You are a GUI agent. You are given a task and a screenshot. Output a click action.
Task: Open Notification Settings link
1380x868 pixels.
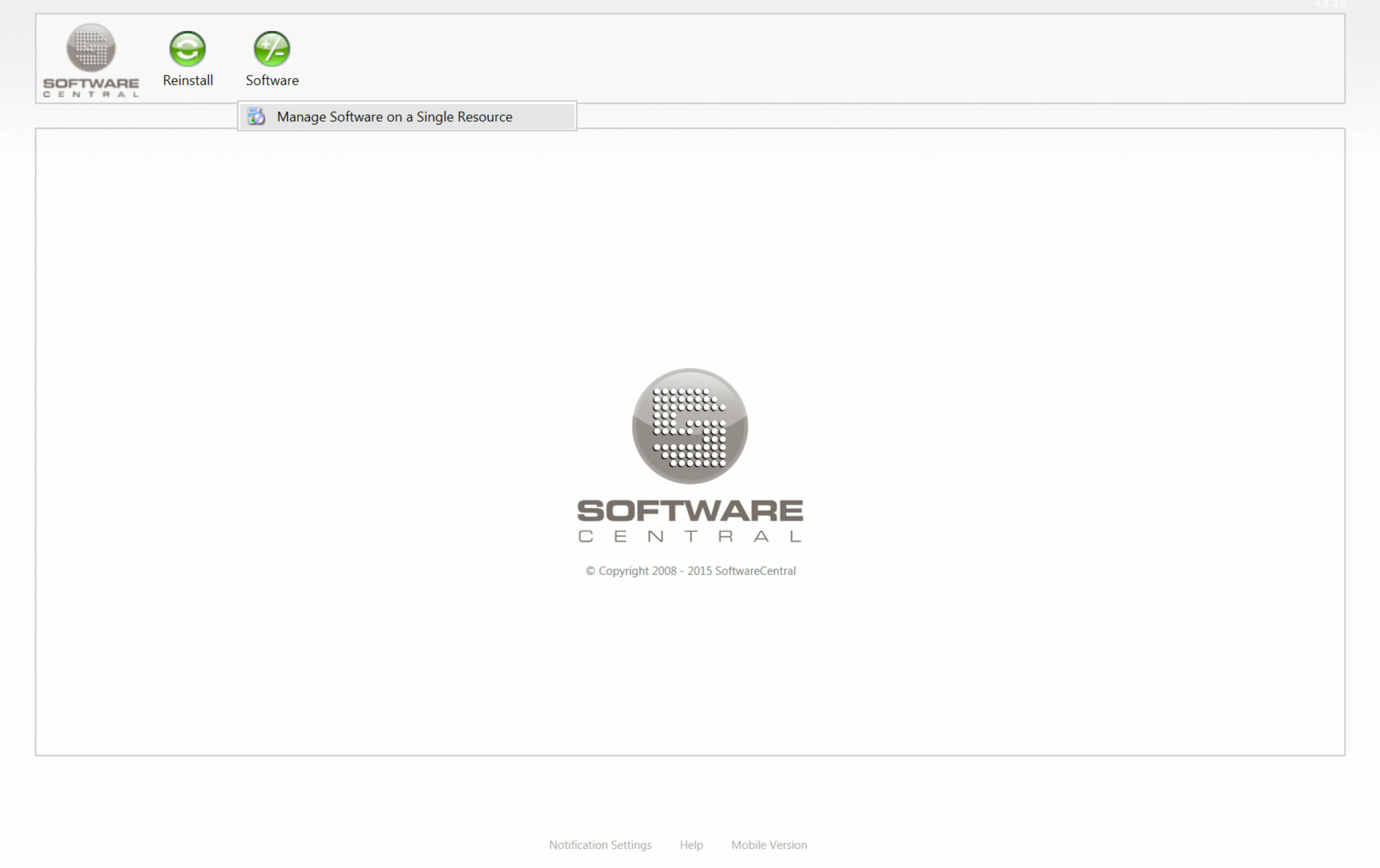pyautogui.click(x=600, y=845)
